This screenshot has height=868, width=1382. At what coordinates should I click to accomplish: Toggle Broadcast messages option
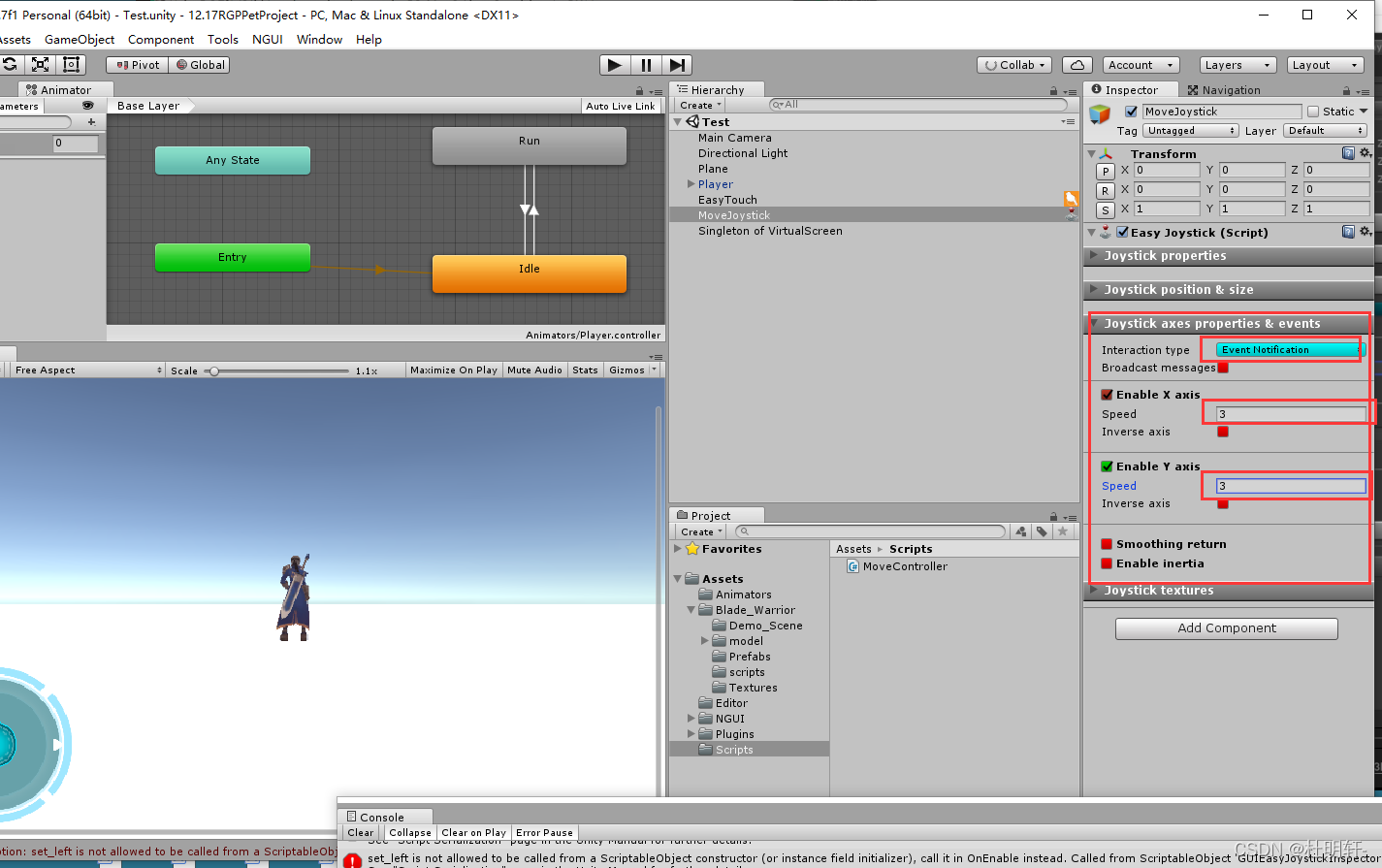coord(1223,368)
